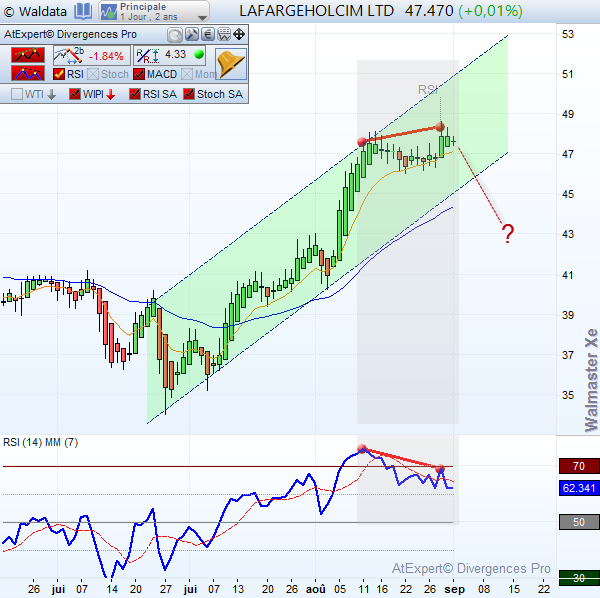Click the move panel cross-arrows icon
This screenshot has width=600, height=598.
(239, 34)
